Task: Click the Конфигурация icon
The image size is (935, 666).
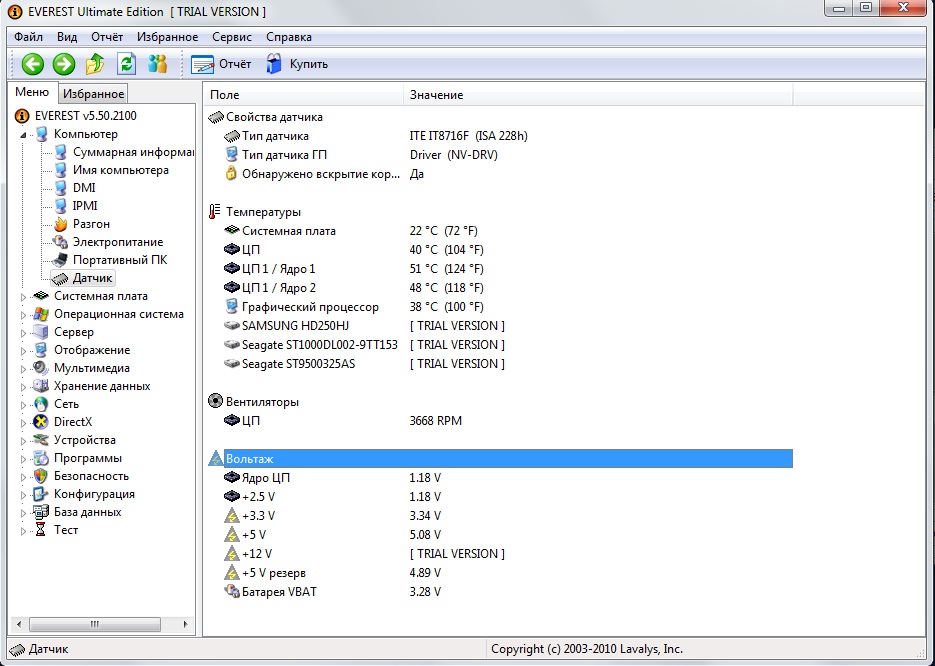Action: pyautogui.click(x=41, y=494)
